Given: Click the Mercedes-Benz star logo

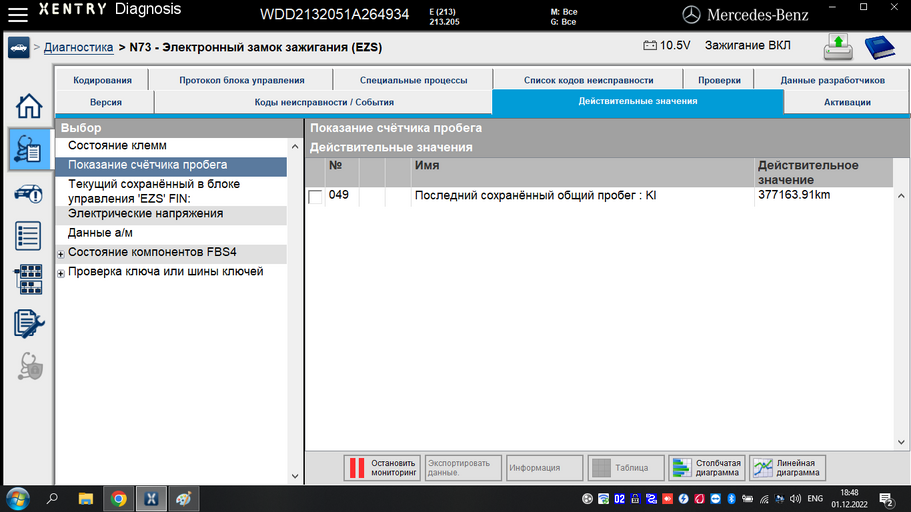Looking at the screenshot, I should point(691,15).
